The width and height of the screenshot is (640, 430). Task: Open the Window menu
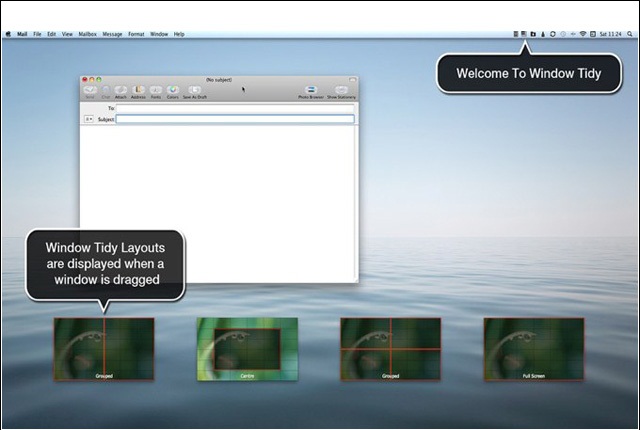(x=159, y=34)
